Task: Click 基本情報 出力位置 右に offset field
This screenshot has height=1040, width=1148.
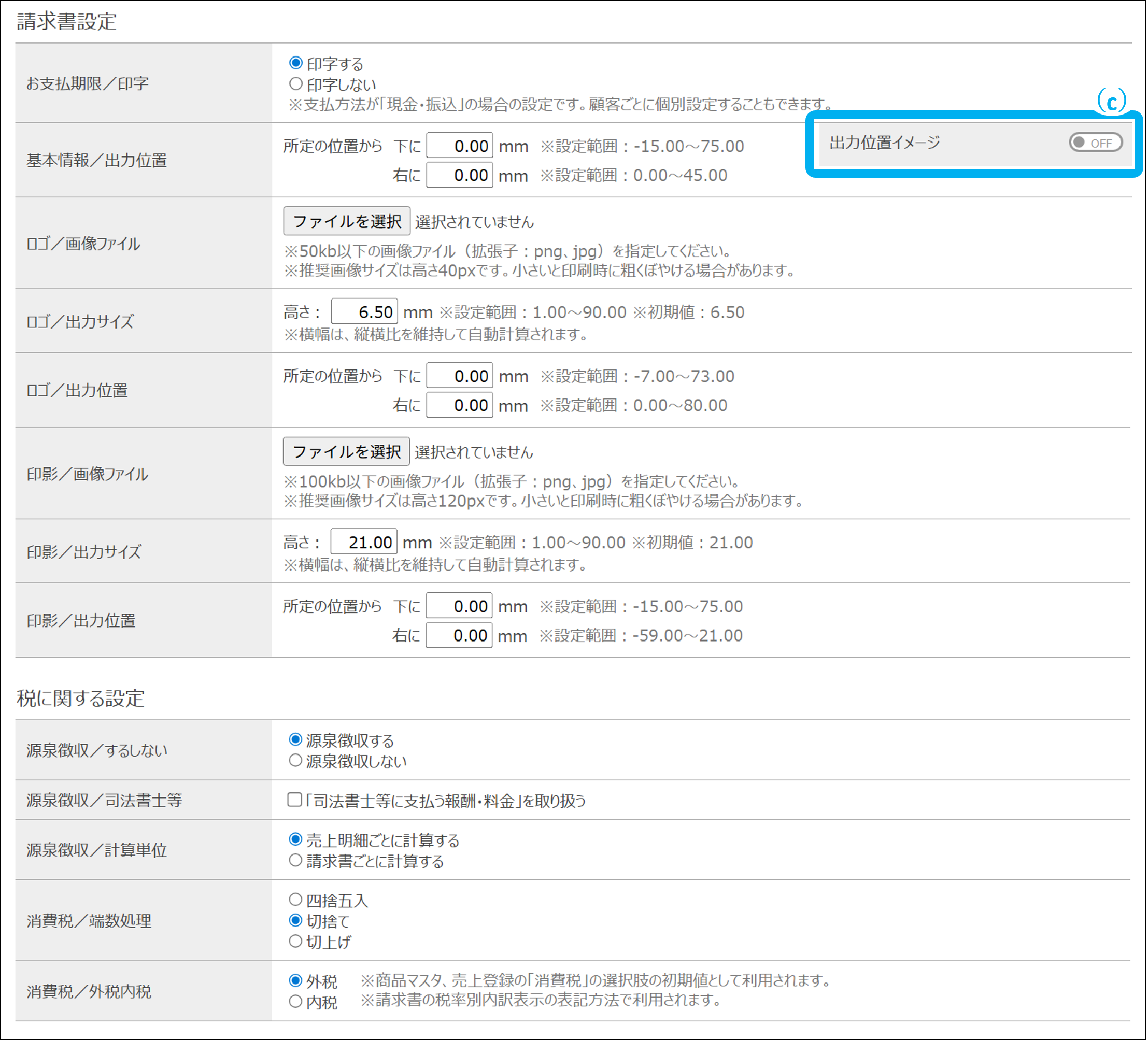Action: [x=460, y=175]
